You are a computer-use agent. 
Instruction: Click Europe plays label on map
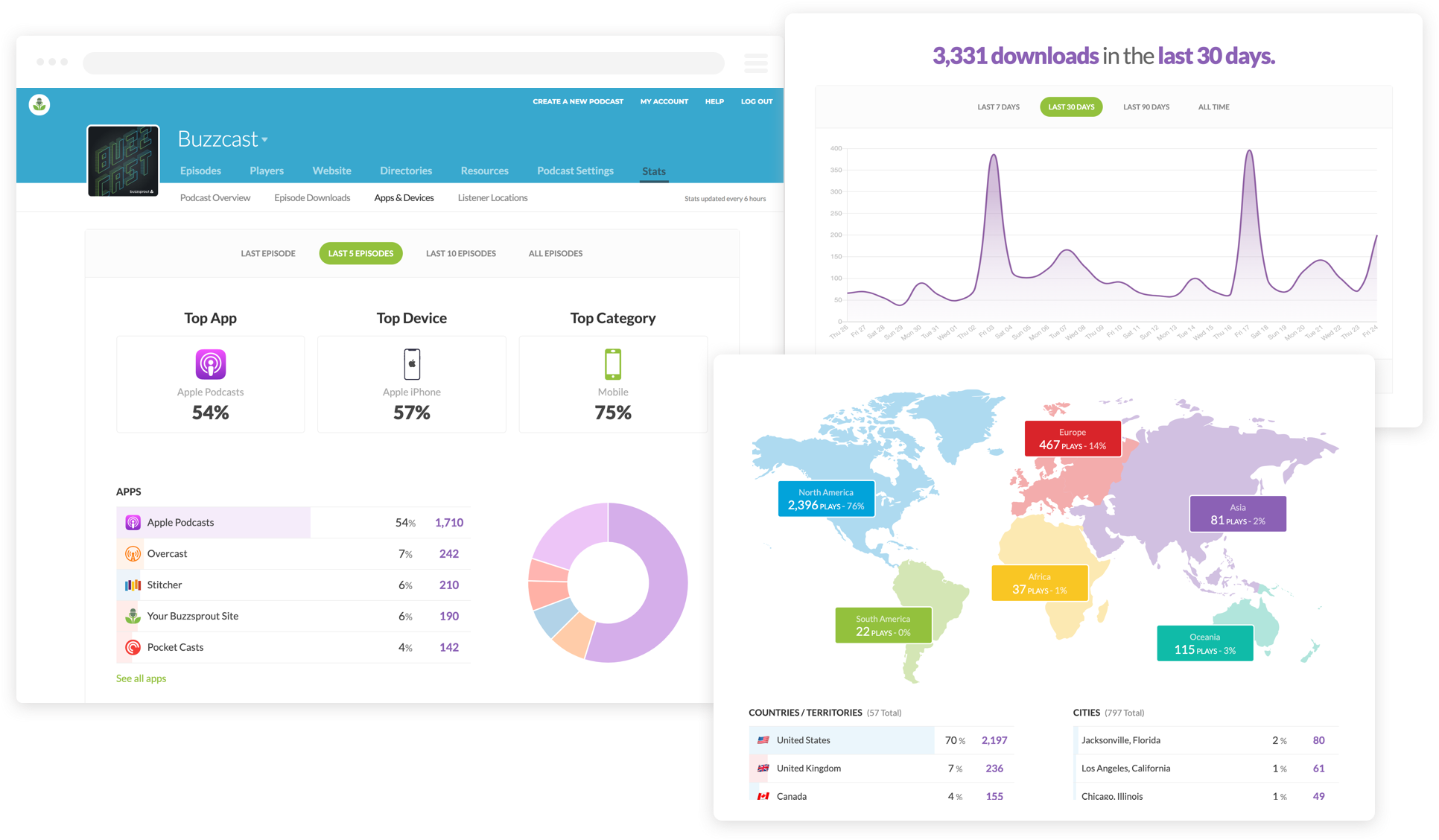[x=1073, y=439]
